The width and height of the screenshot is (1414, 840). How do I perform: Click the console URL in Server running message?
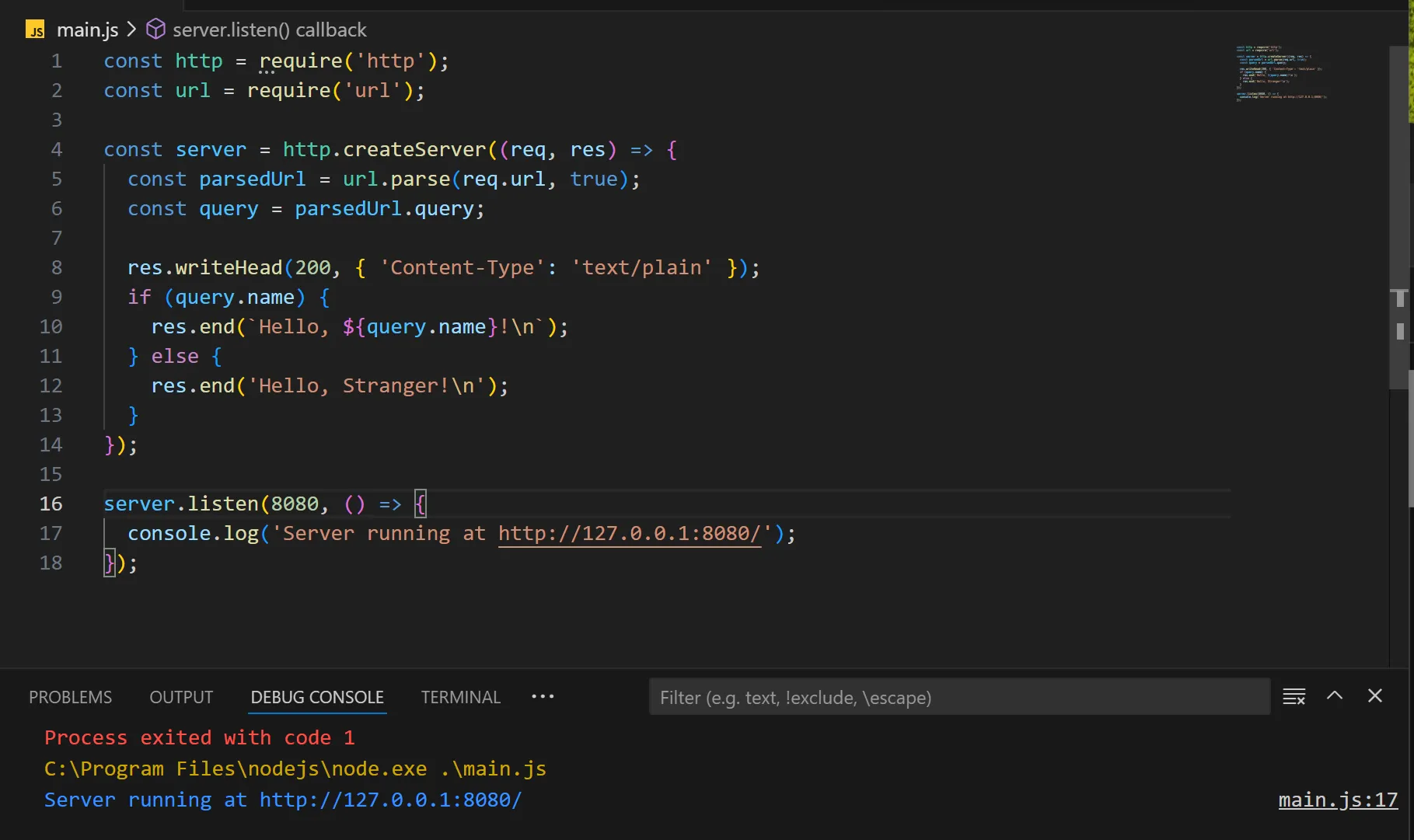390,800
